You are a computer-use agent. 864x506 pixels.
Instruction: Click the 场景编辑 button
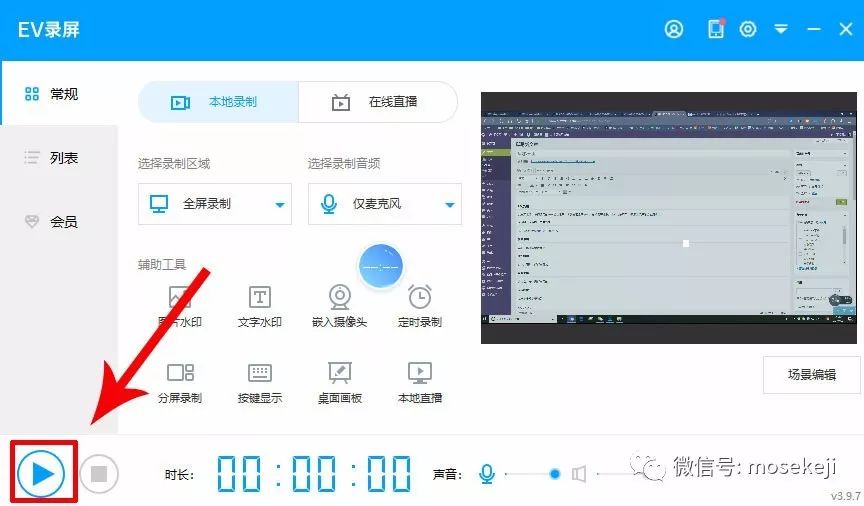point(812,375)
